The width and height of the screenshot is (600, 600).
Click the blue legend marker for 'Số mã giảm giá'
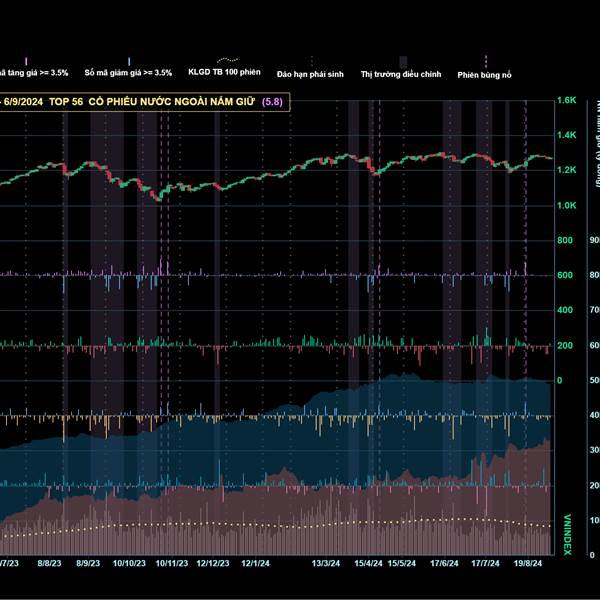coord(129,61)
